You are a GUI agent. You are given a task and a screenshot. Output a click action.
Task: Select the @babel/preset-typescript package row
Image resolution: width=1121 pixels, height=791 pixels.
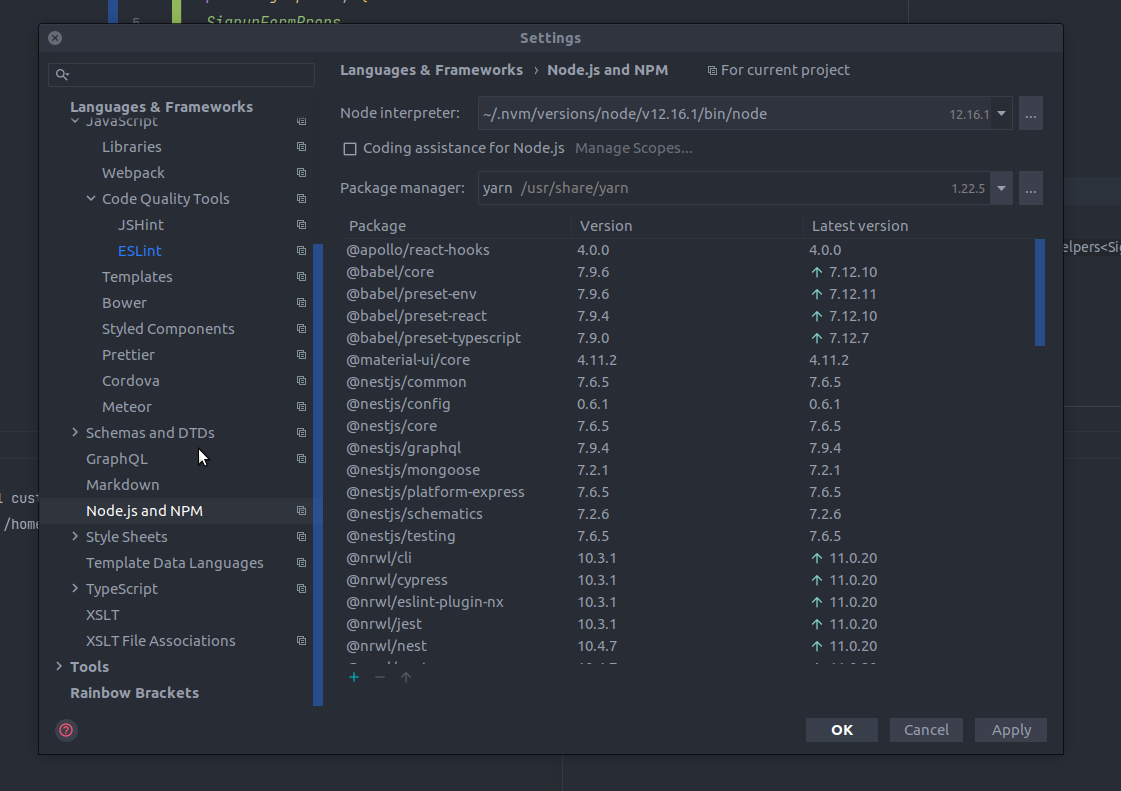point(687,338)
